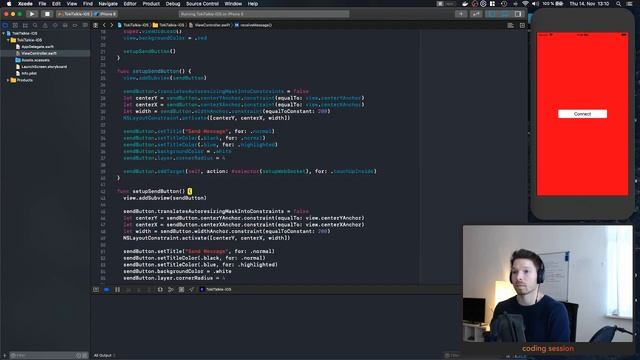Expand the Products folder
The width and height of the screenshot is (640, 360).
[8, 80]
